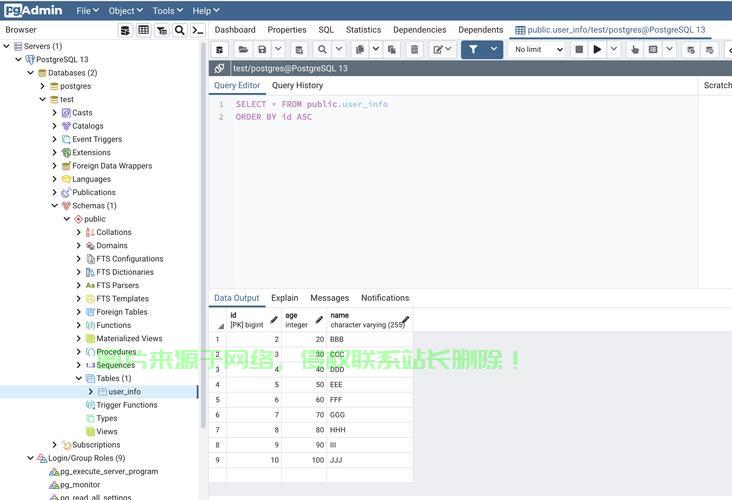Open the dropdown arrow beside Save File
732x500 pixels.
click(278, 49)
